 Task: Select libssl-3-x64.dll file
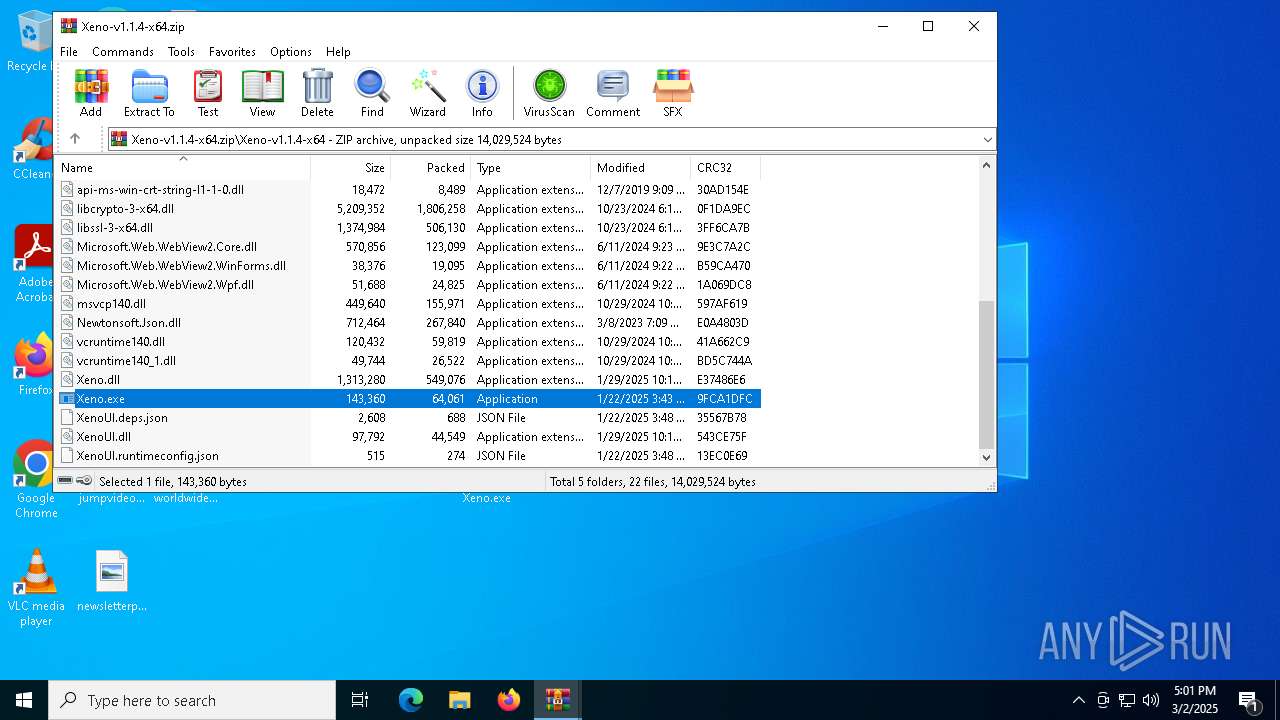[x=115, y=228]
